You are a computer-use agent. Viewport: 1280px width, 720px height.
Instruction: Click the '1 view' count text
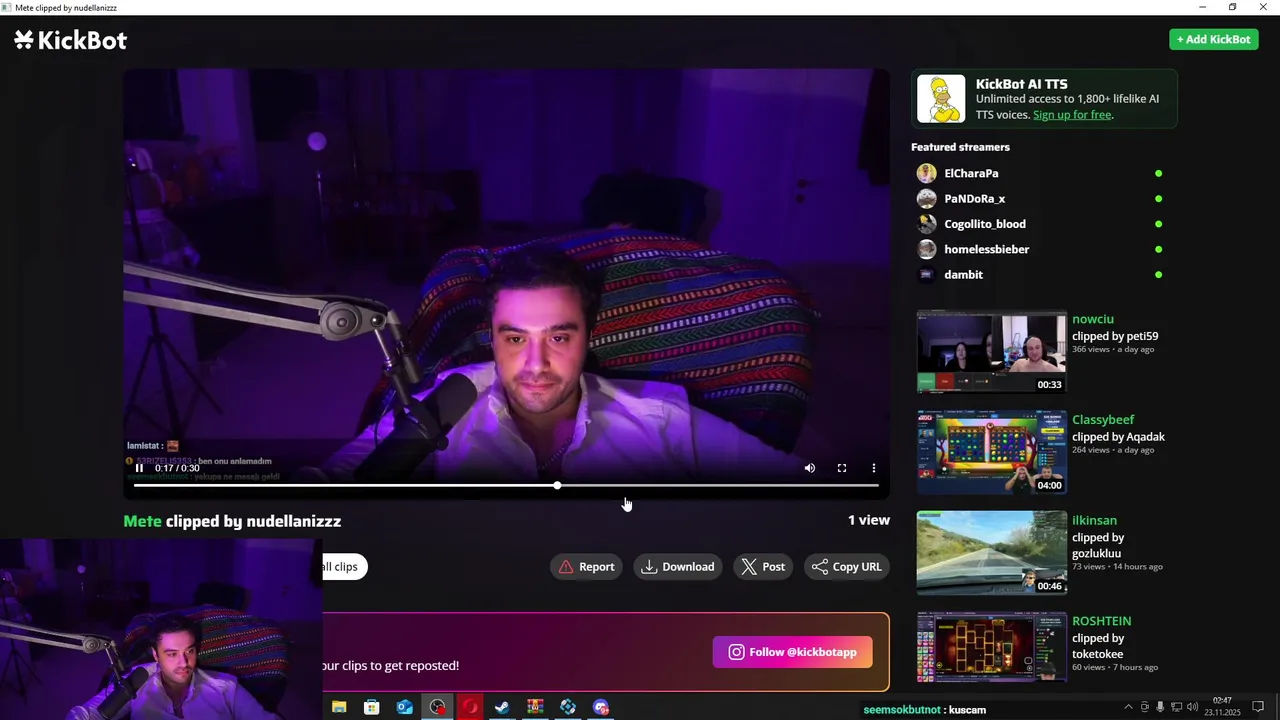tap(869, 520)
